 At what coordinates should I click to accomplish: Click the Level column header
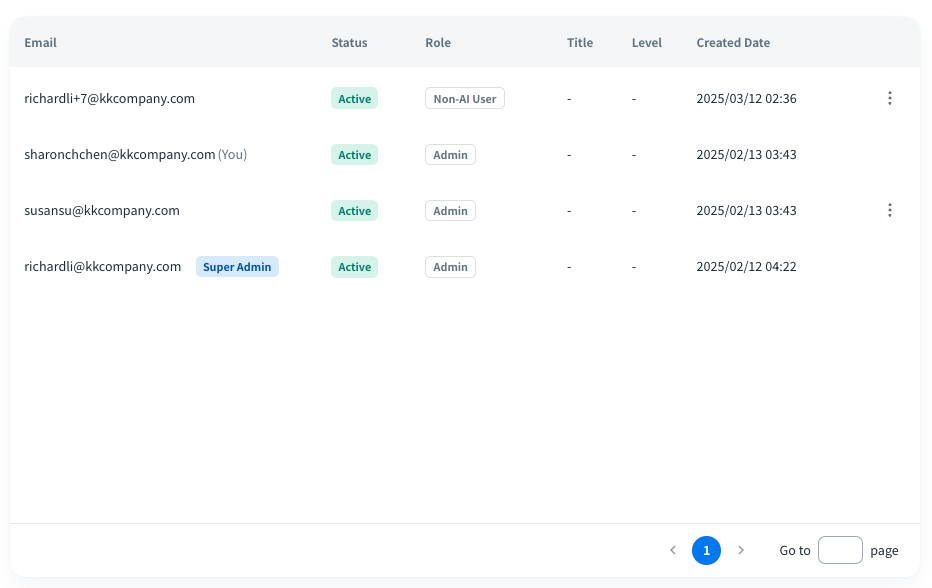click(646, 43)
